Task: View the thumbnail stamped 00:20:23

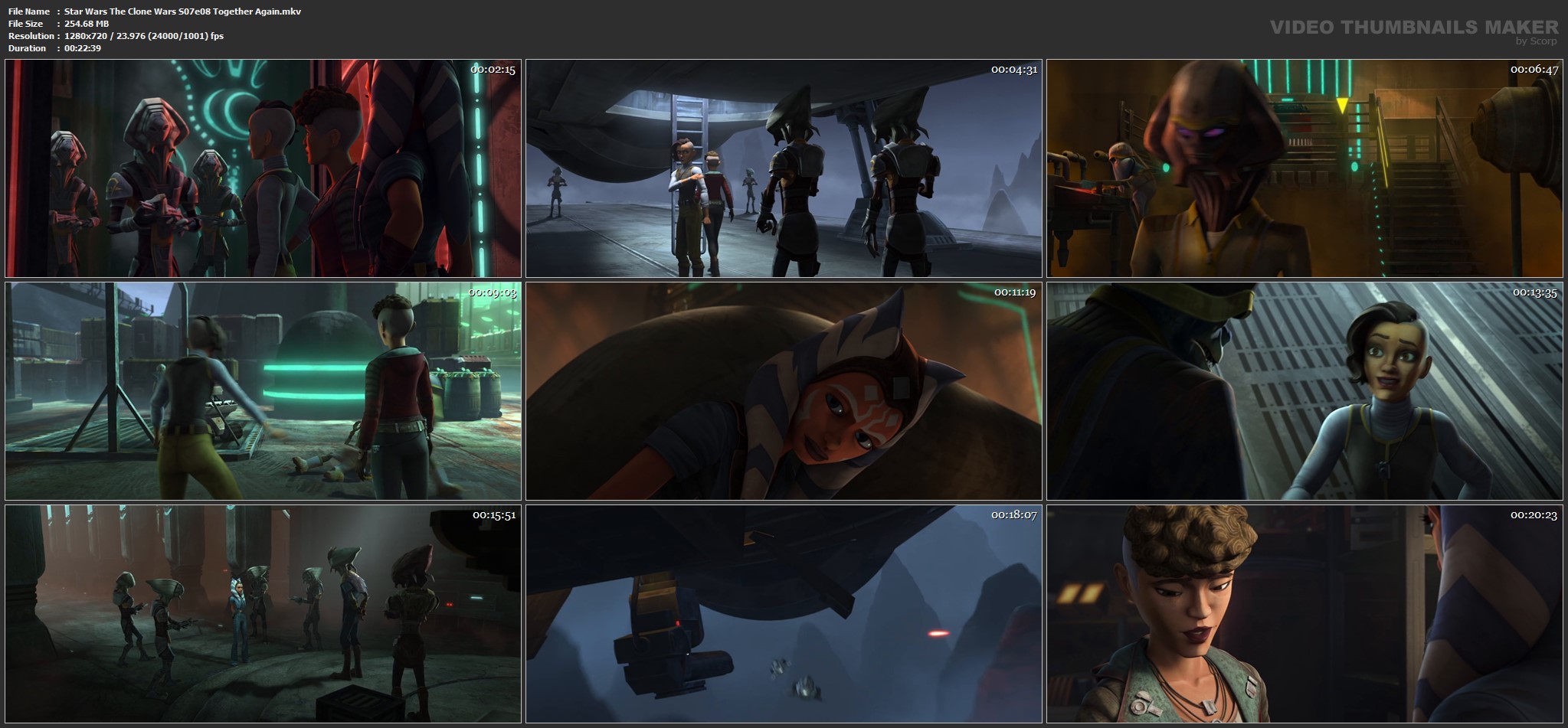Action: click(x=1304, y=614)
